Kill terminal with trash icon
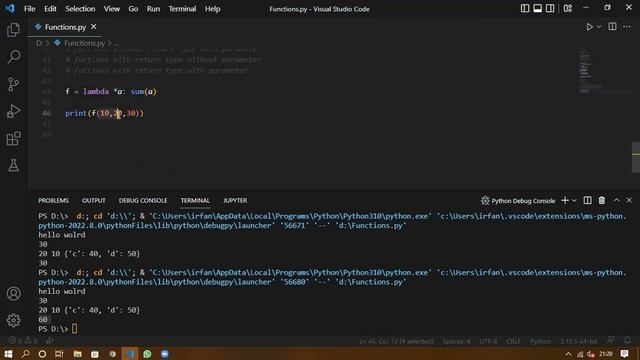The image size is (640, 360). (x=602, y=200)
